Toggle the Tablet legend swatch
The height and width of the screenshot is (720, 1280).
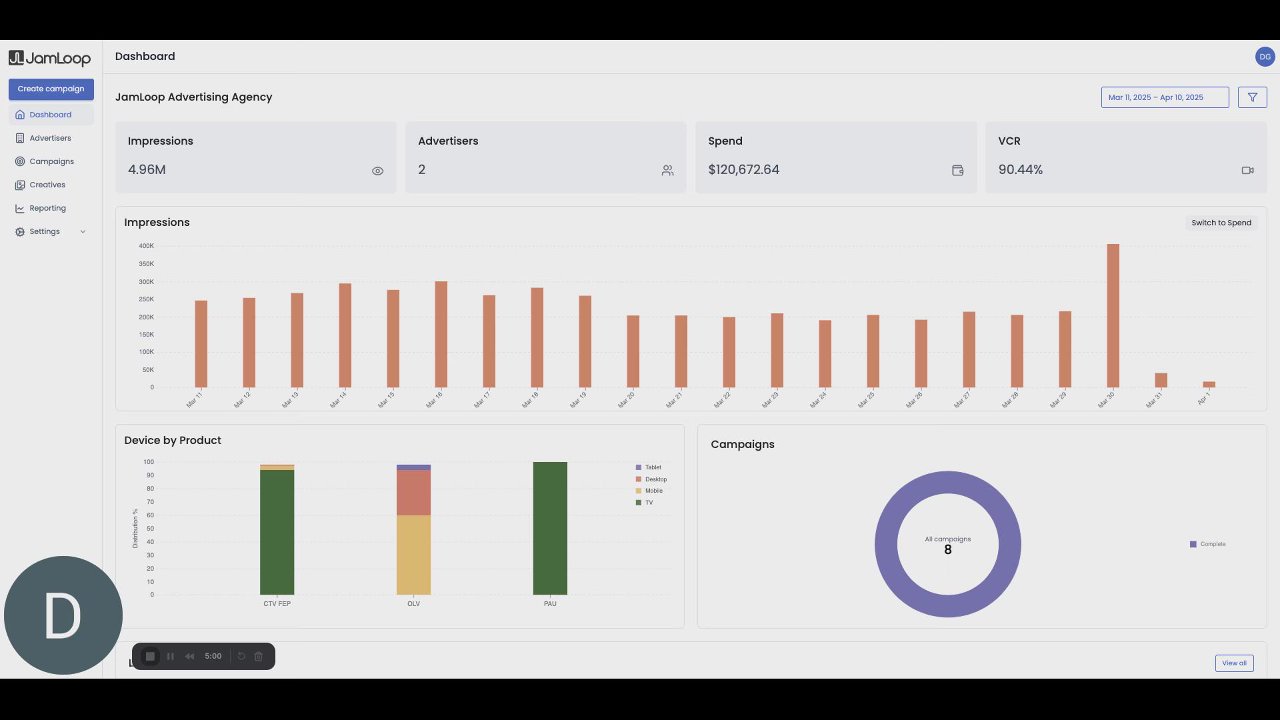[639, 467]
